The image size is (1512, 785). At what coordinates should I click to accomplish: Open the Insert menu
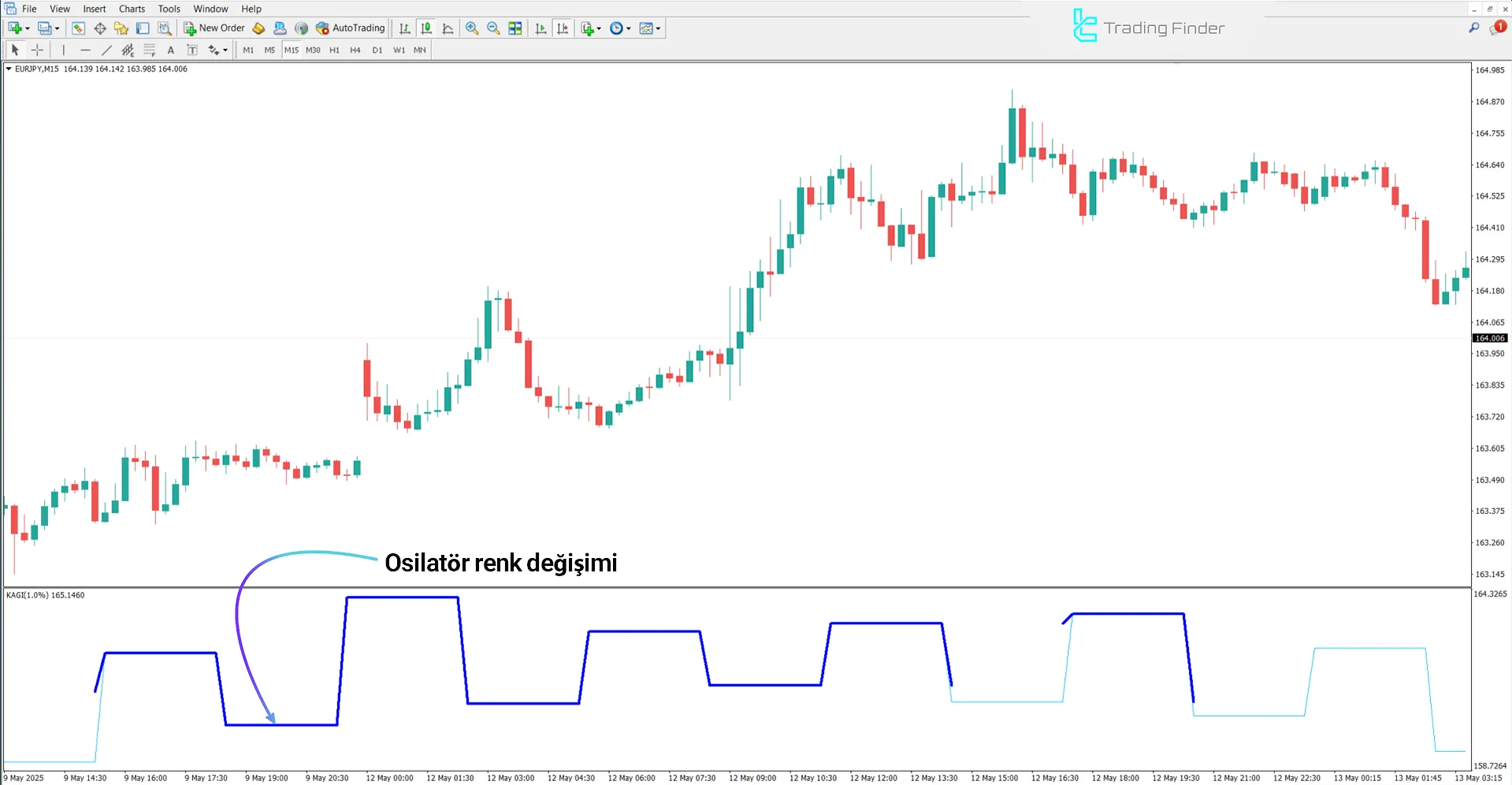pyautogui.click(x=95, y=9)
